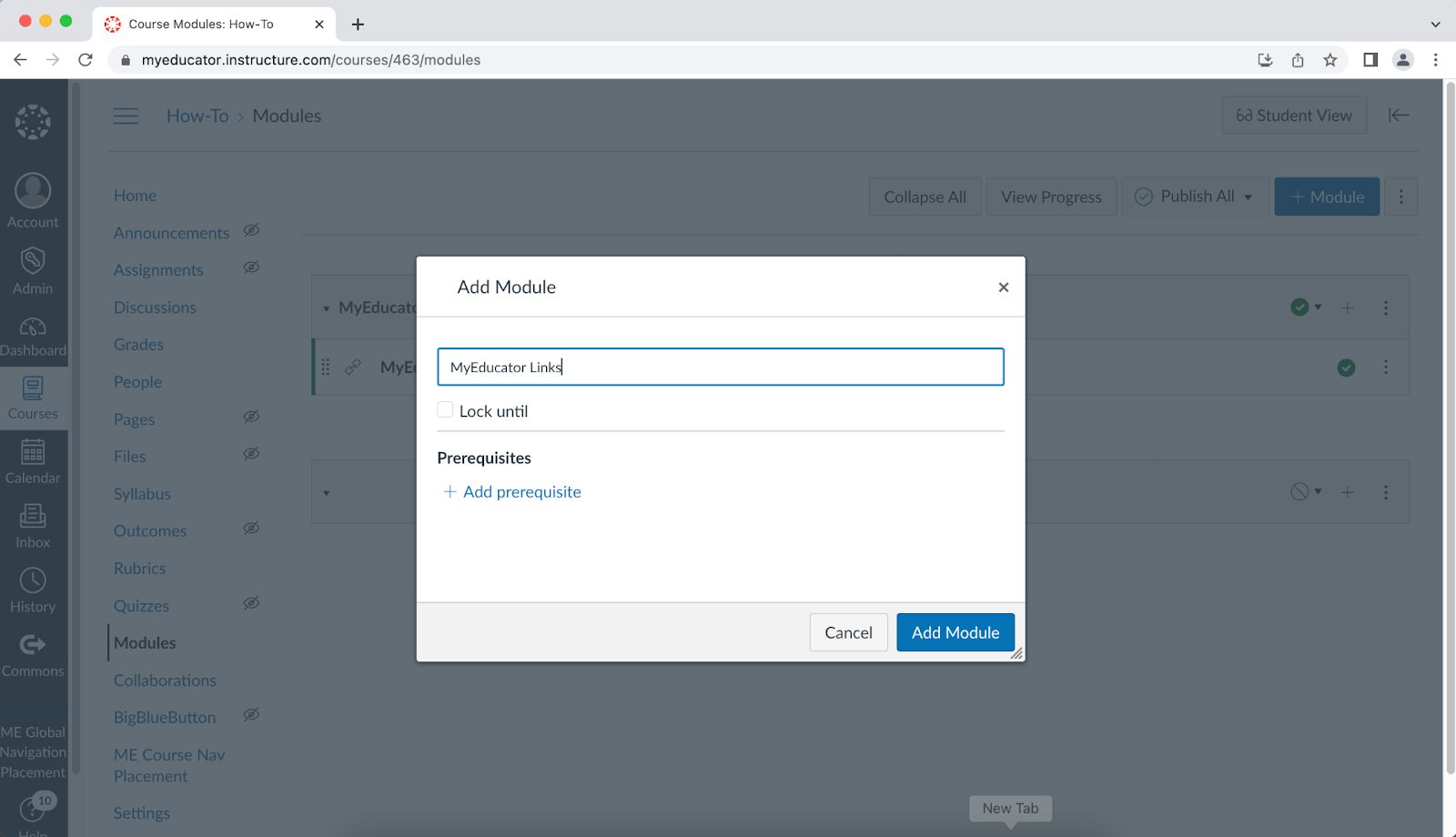Image resolution: width=1456 pixels, height=837 pixels.
Task: Click the browser address bar URL
Action: coord(311,60)
